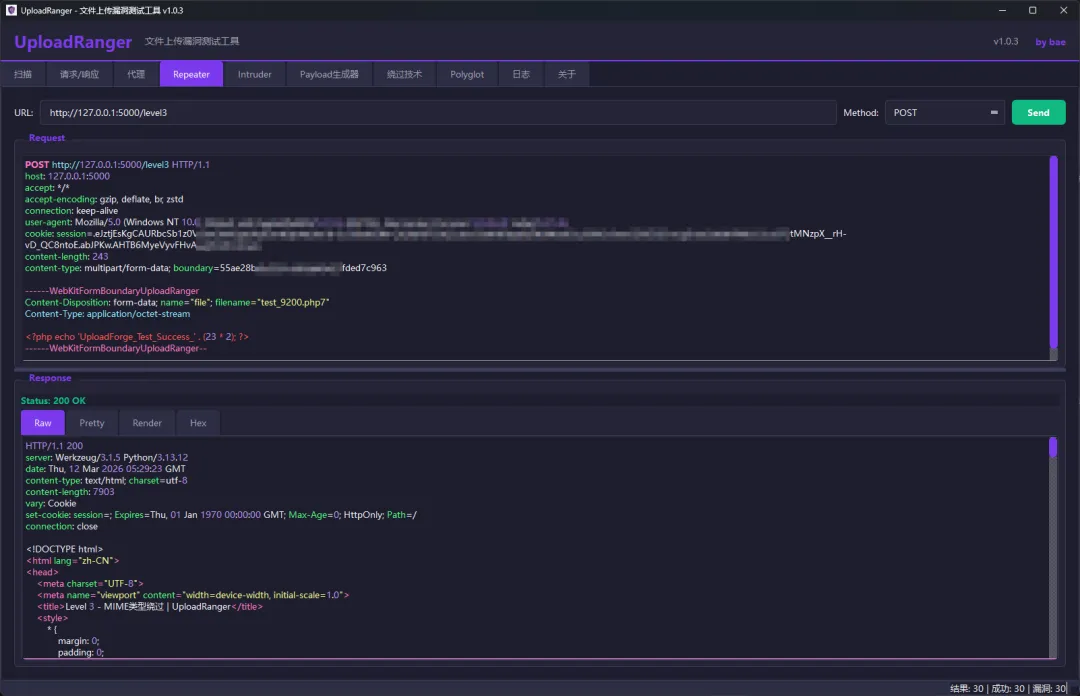Click the closing WebKitFormBoundaryUploadRanger-- line
Screen dimensions: 1080x696
(116, 349)
